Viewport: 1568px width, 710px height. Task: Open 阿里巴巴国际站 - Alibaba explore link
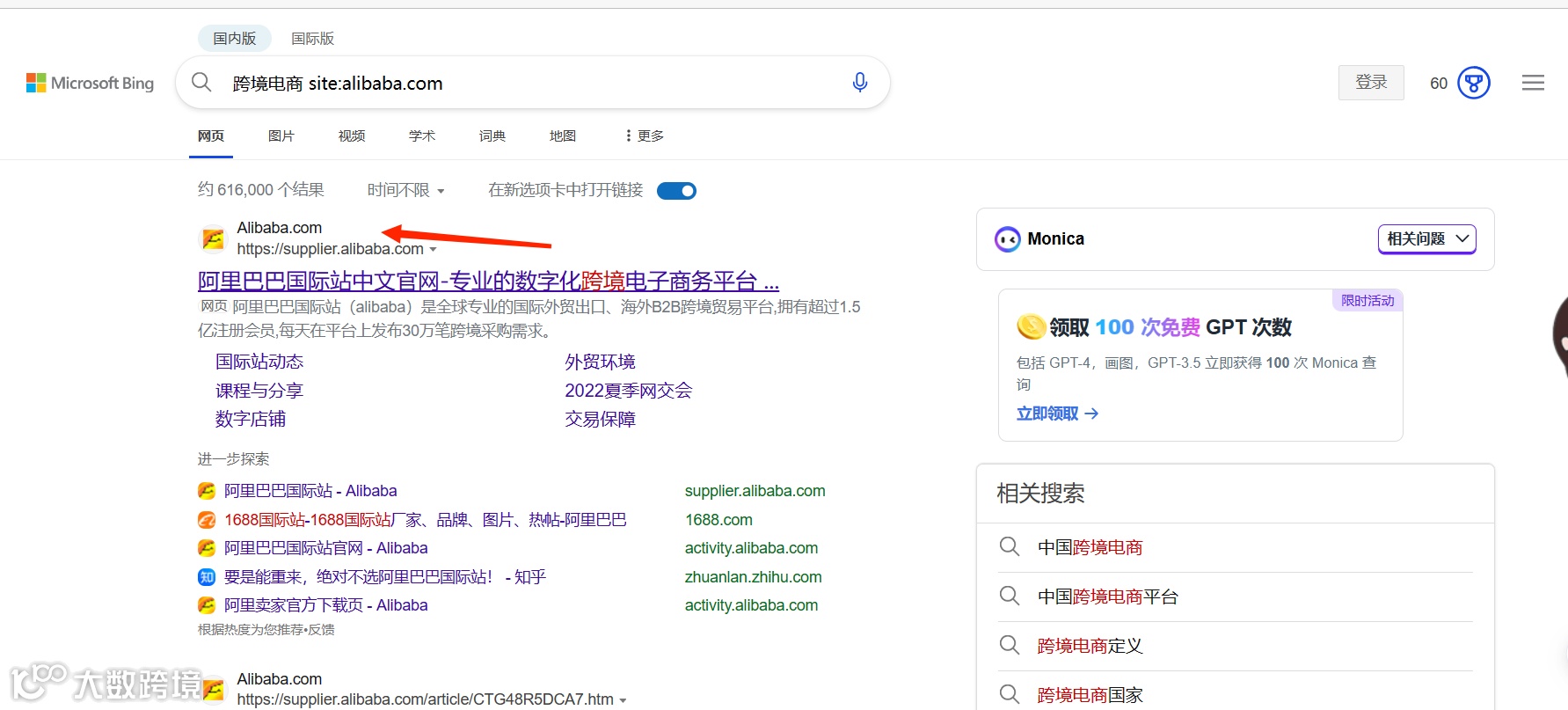coord(310,491)
